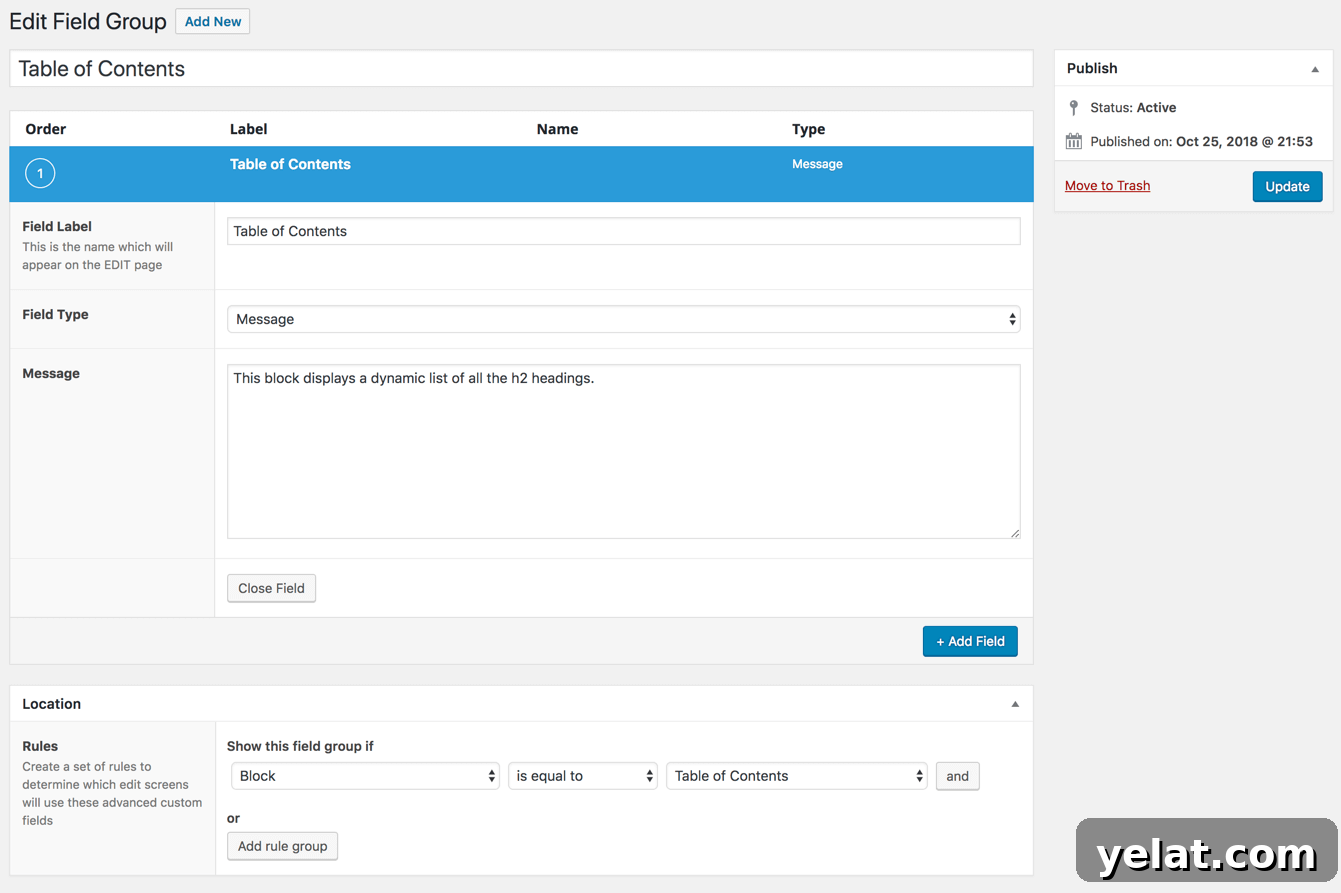Screen dimensions: 1341x893
Task: Edit the field group title input
Action: coord(521,69)
